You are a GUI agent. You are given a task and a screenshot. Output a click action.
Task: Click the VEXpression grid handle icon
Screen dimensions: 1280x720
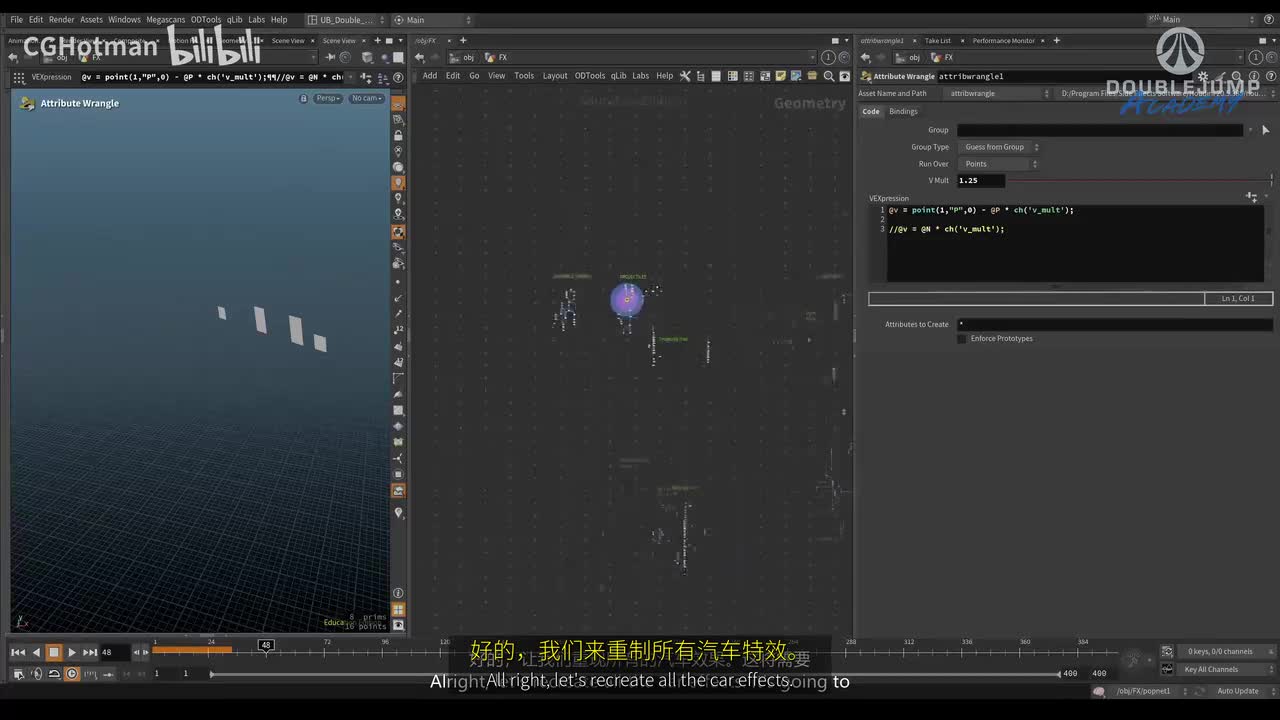tap(18, 77)
